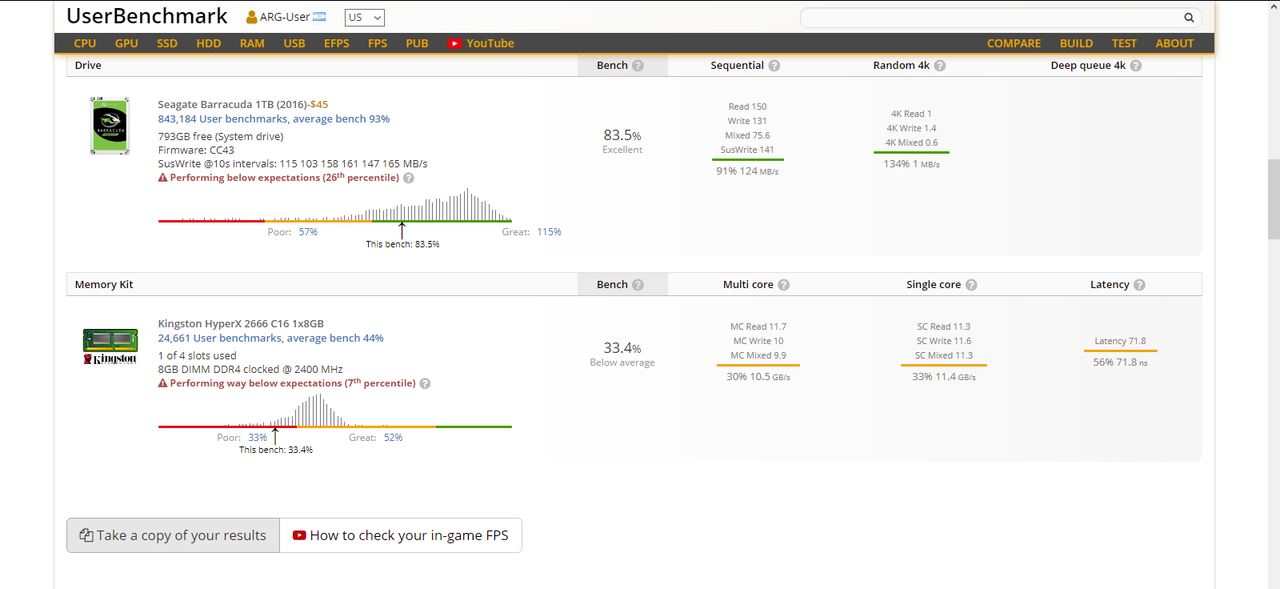1280x589 pixels.
Task: Open the EFPS menu
Action: pyautogui.click(x=337, y=43)
